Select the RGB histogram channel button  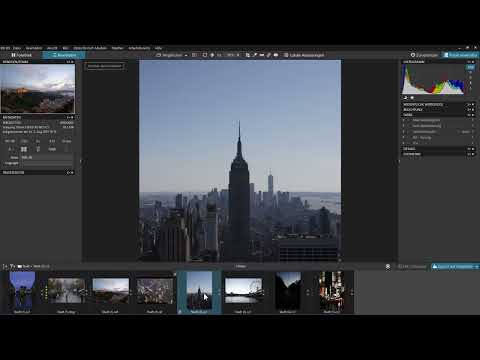point(470,67)
